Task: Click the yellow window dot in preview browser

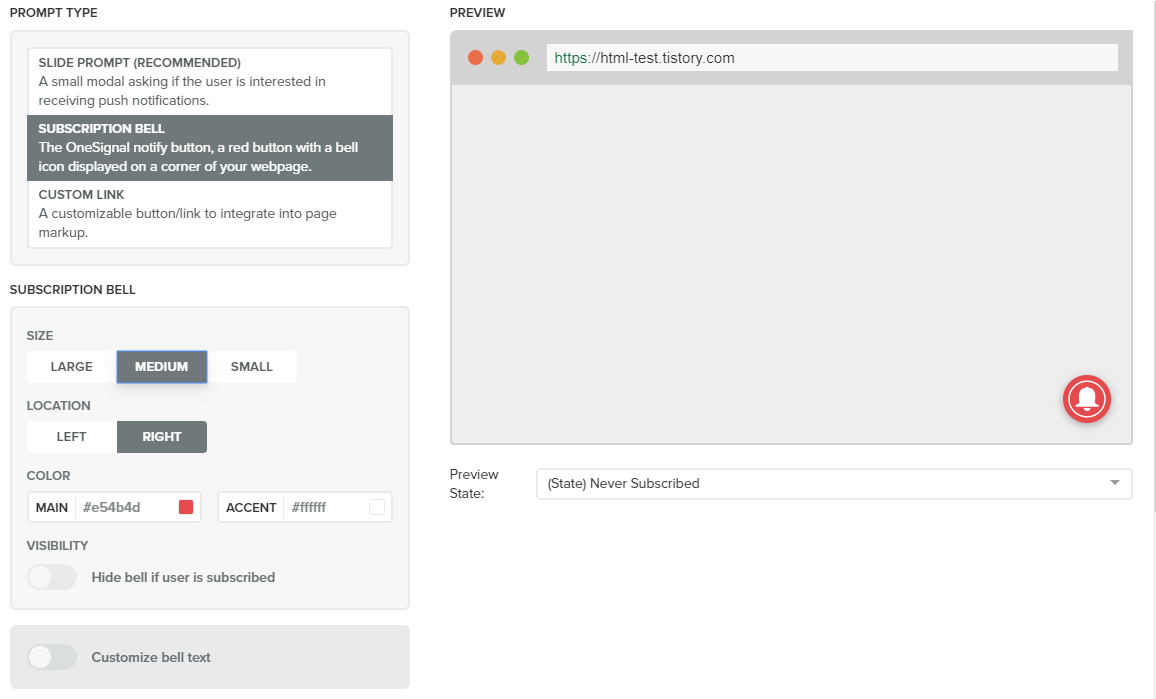Action: 499,58
